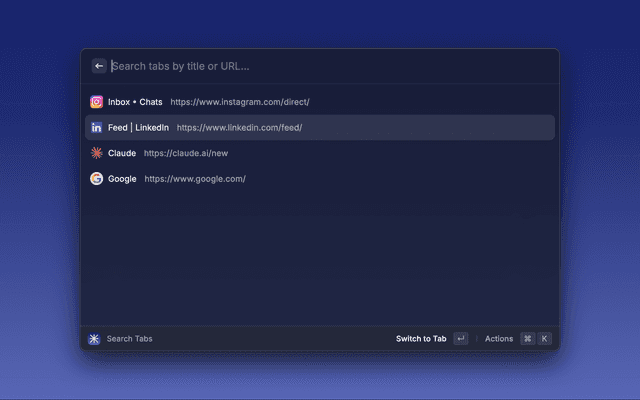640x400 pixels.
Task: Click the google.com URL text
Action: click(195, 179)
